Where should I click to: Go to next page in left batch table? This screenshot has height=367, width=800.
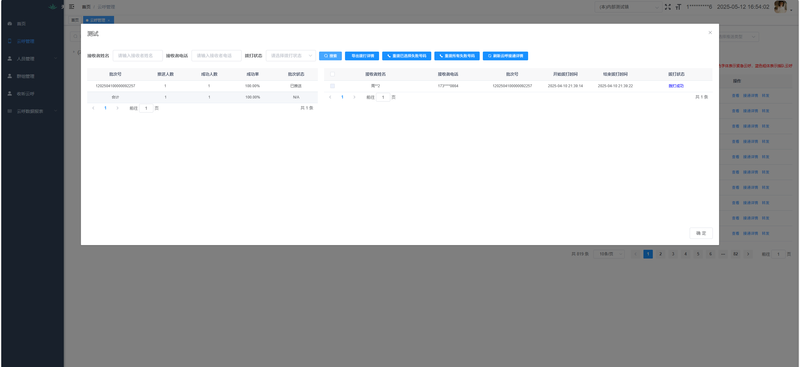pyautogui.click(x=117, y=108)
